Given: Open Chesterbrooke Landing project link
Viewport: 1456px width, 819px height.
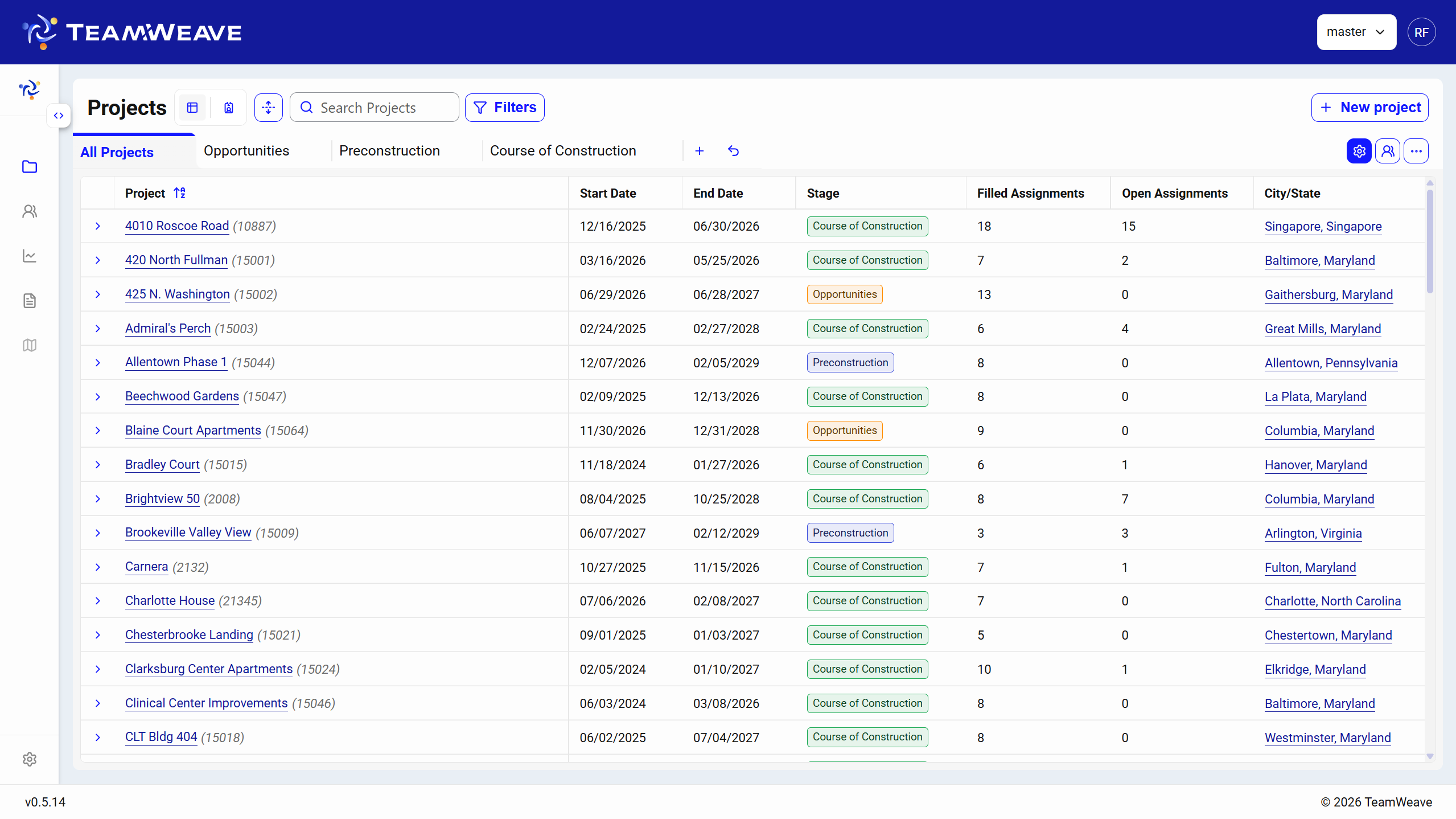Looking at the screenshot, I should point(189,635).
